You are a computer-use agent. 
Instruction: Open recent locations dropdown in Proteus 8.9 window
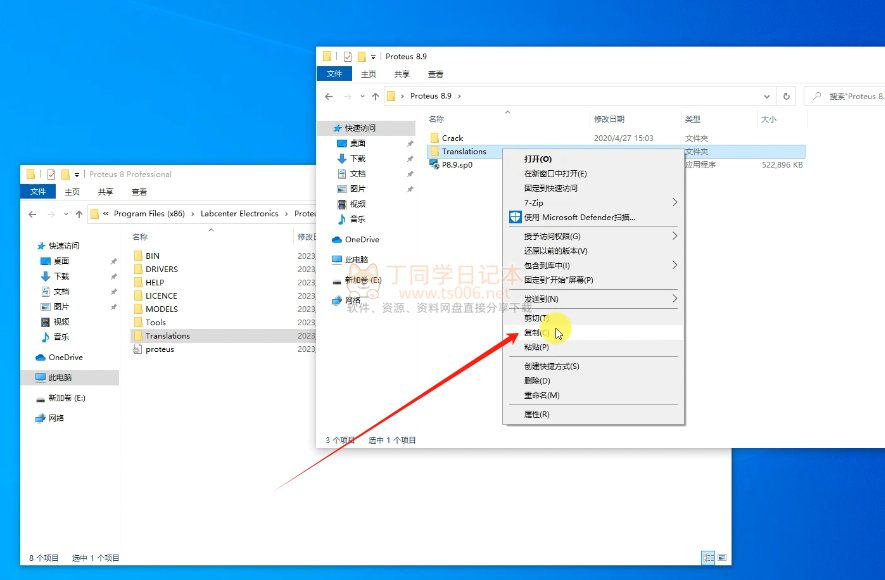click(362, 96)
